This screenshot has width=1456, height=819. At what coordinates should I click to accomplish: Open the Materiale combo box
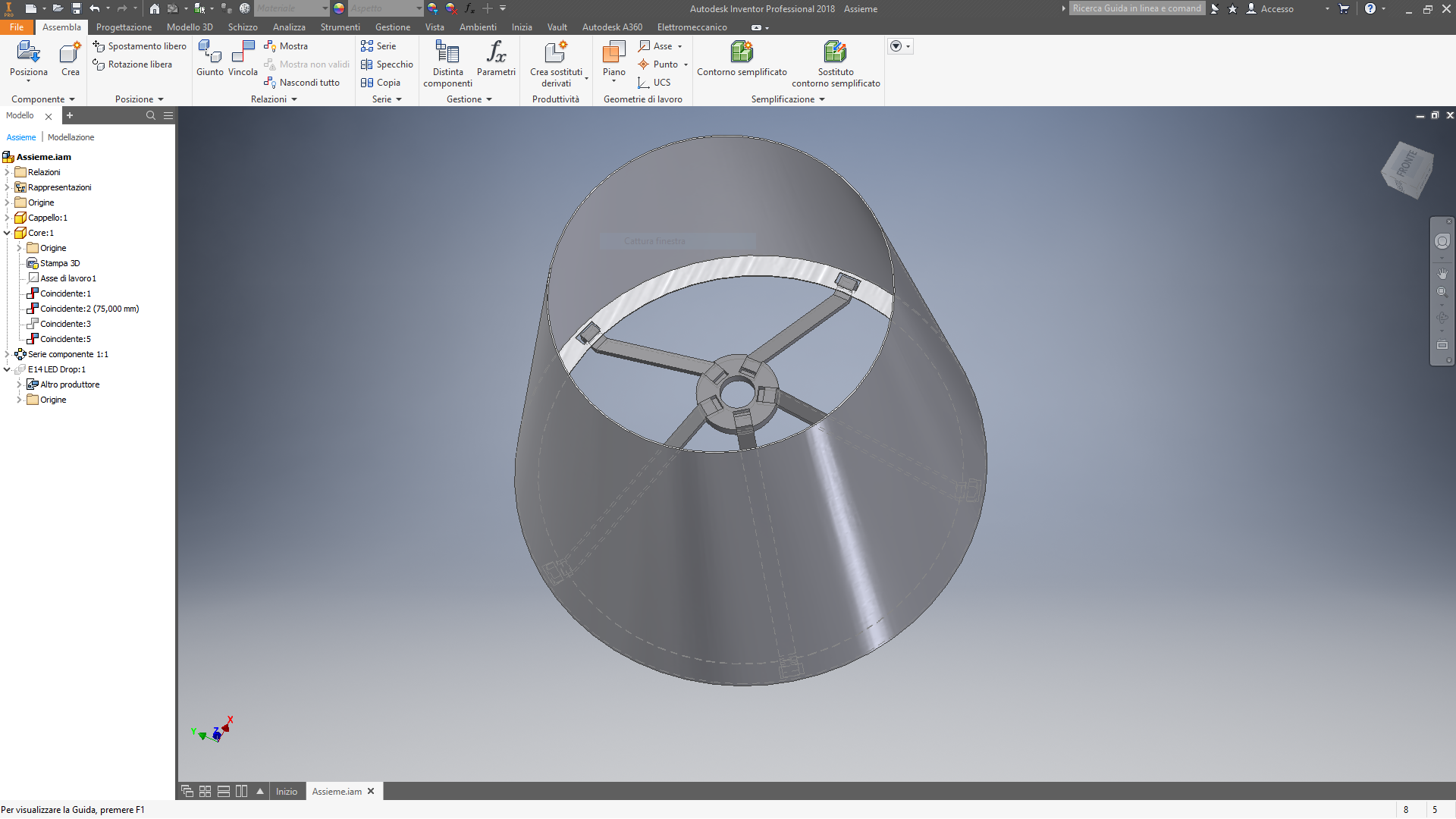[x=292, y=8]
